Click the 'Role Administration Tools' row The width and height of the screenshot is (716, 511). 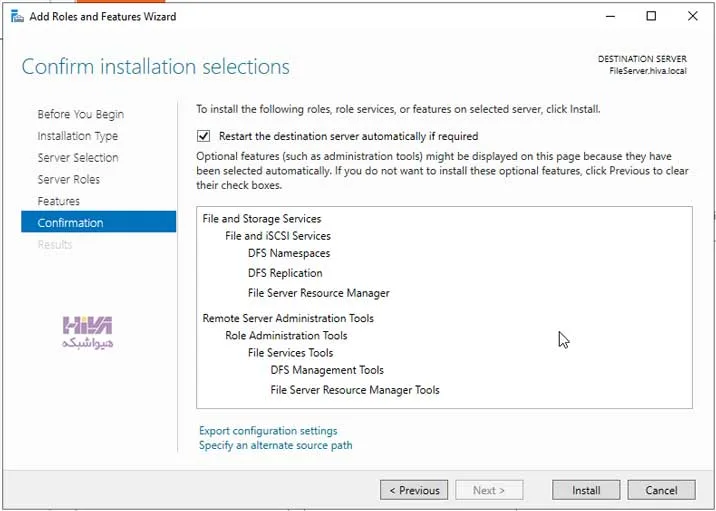286,336
